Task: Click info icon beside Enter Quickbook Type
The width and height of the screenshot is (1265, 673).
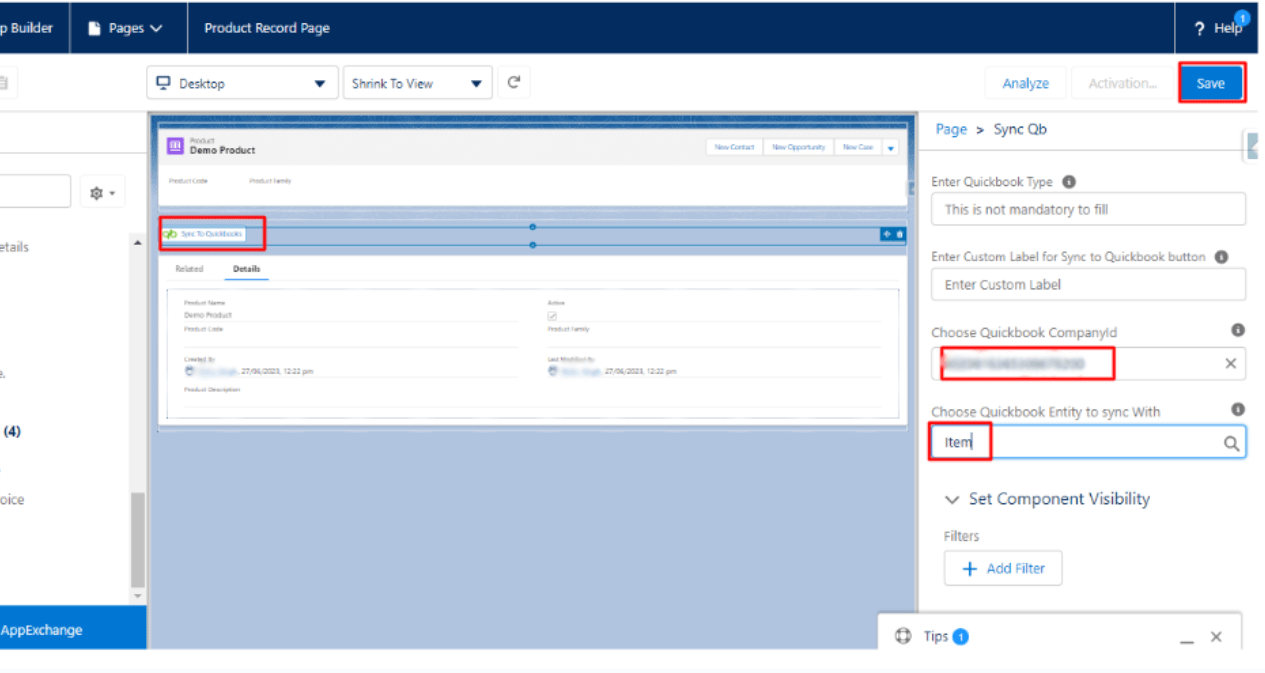Action: coord(1069,182)
